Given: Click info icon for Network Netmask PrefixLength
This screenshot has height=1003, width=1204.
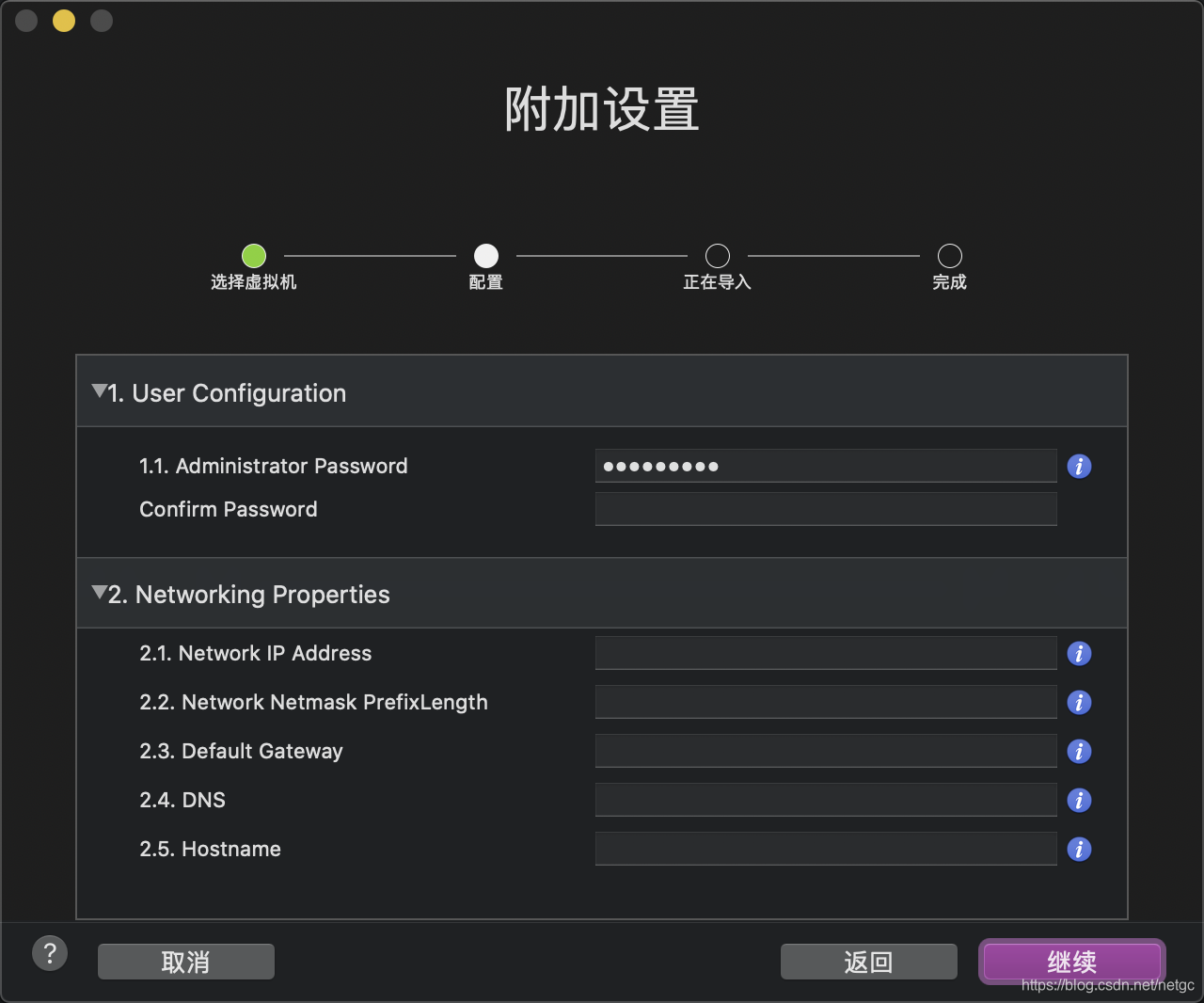Looking at the screenshot, I should click(1079, 702).
